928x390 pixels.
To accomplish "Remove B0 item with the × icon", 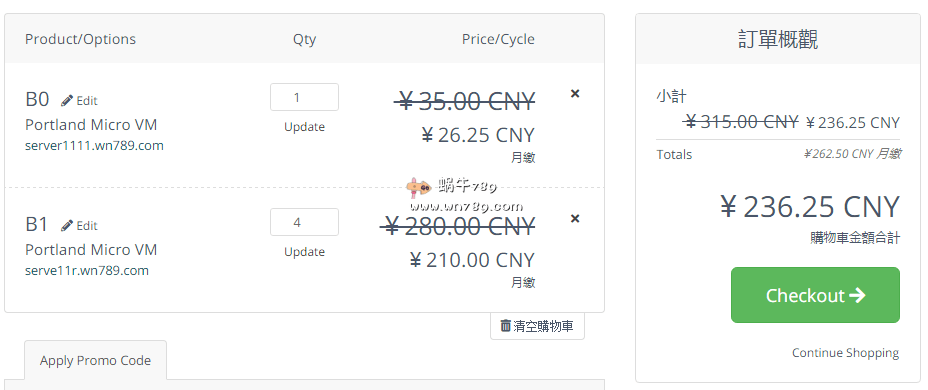I will pos(574,94).
